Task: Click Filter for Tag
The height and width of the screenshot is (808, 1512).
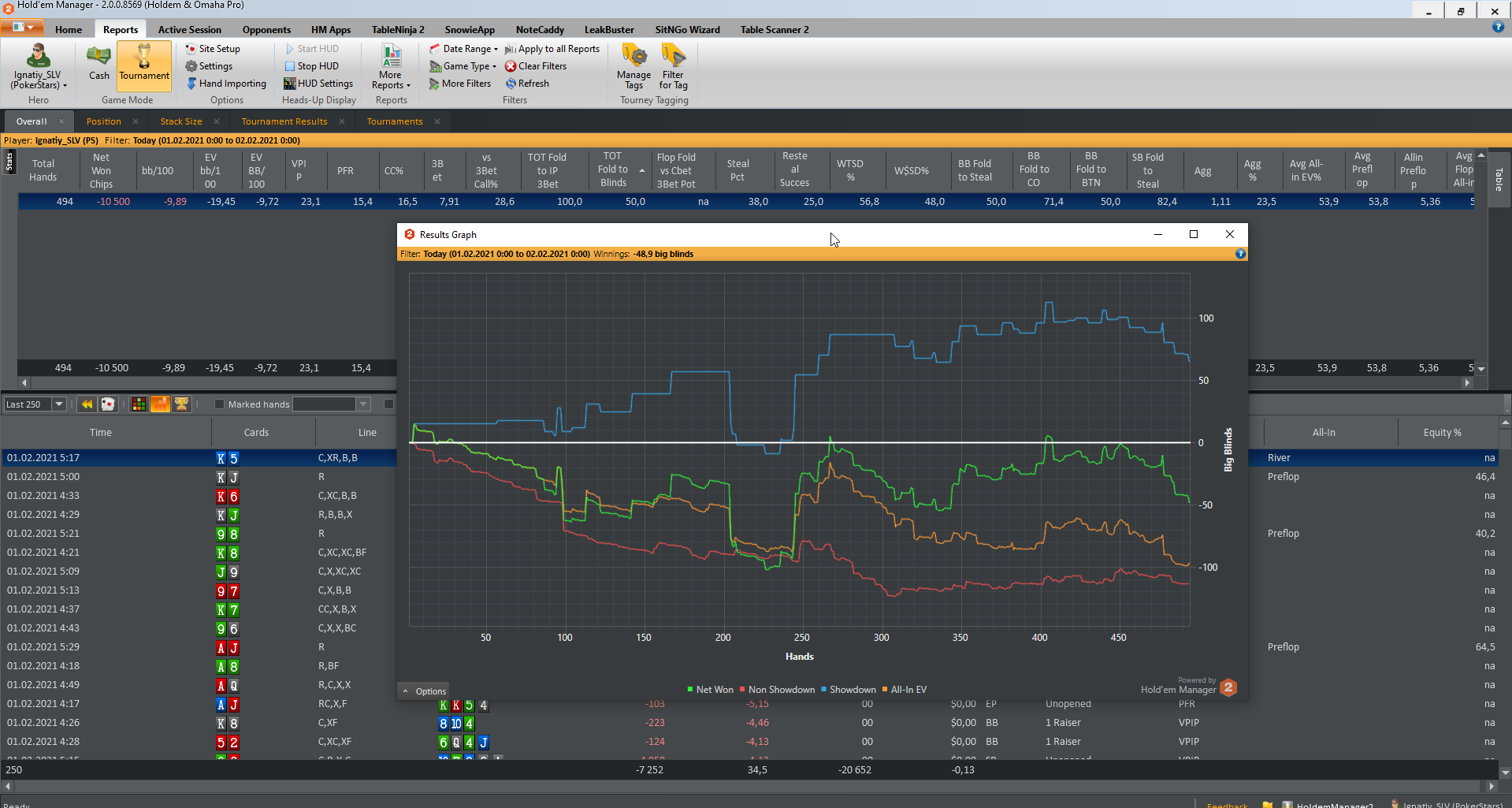Action: coord(674,67)
